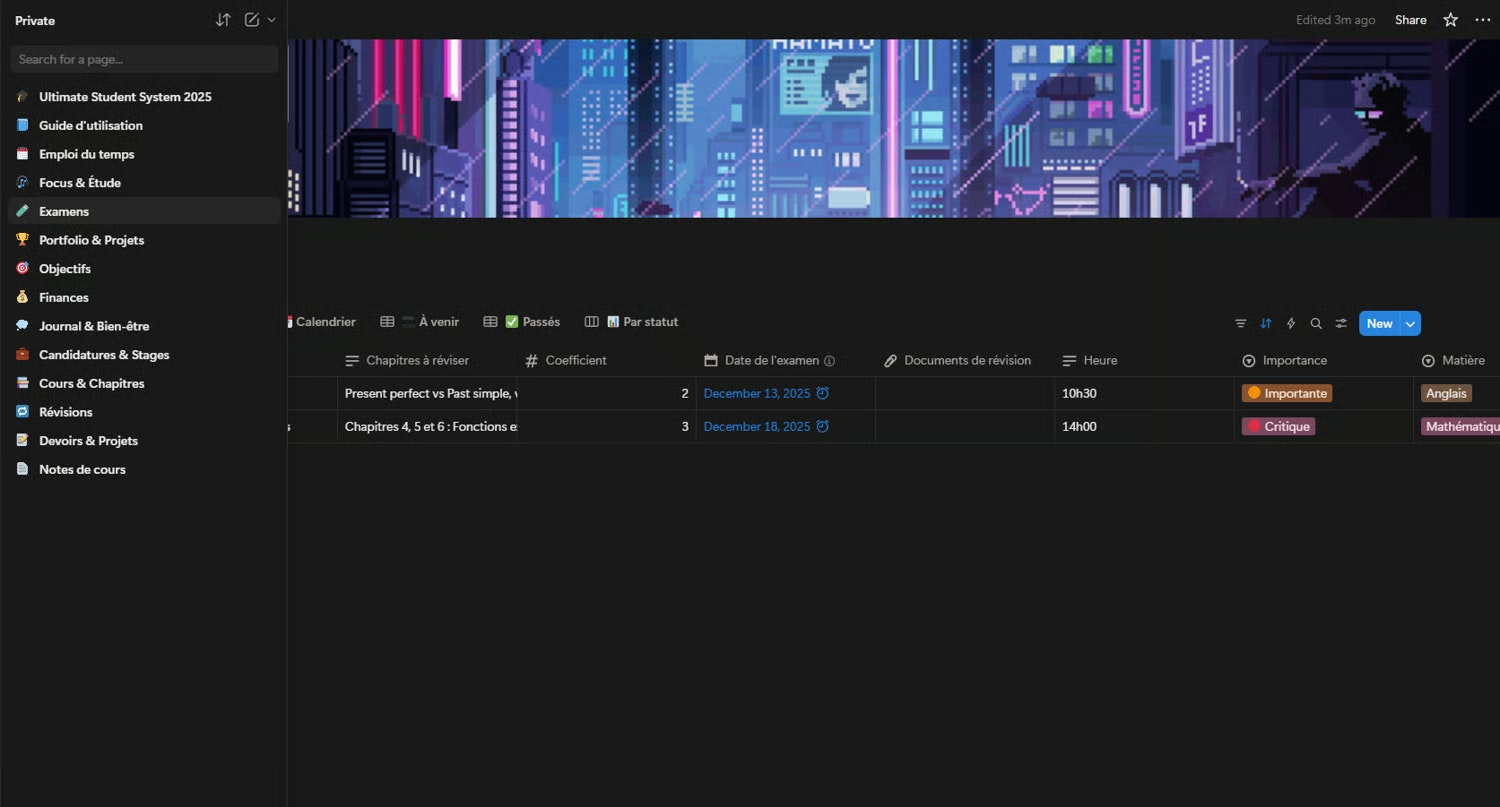Image resolution: width=1500 pixels, height=807 pixels.
Task: Click the refresh icon beside Révisions
Action: [x=22, y=412]
